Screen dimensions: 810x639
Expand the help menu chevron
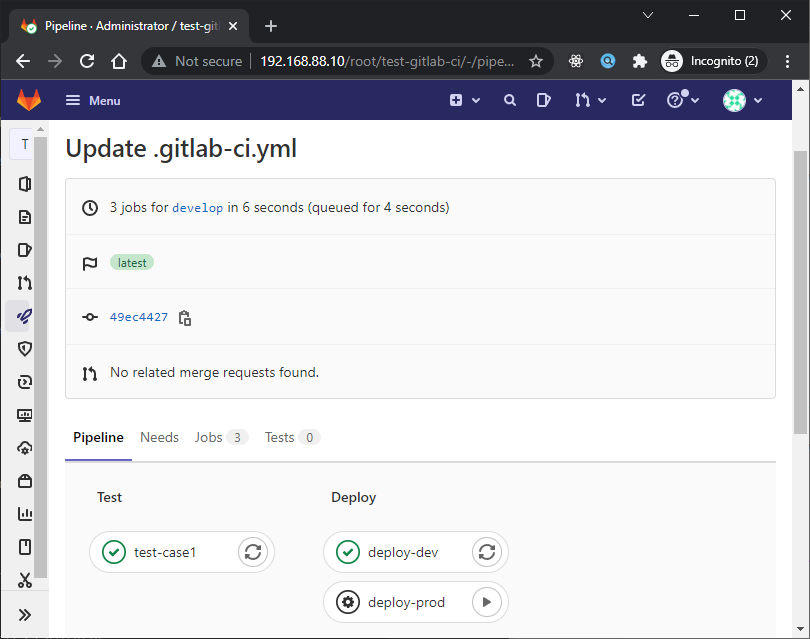[x=695, y=101]
